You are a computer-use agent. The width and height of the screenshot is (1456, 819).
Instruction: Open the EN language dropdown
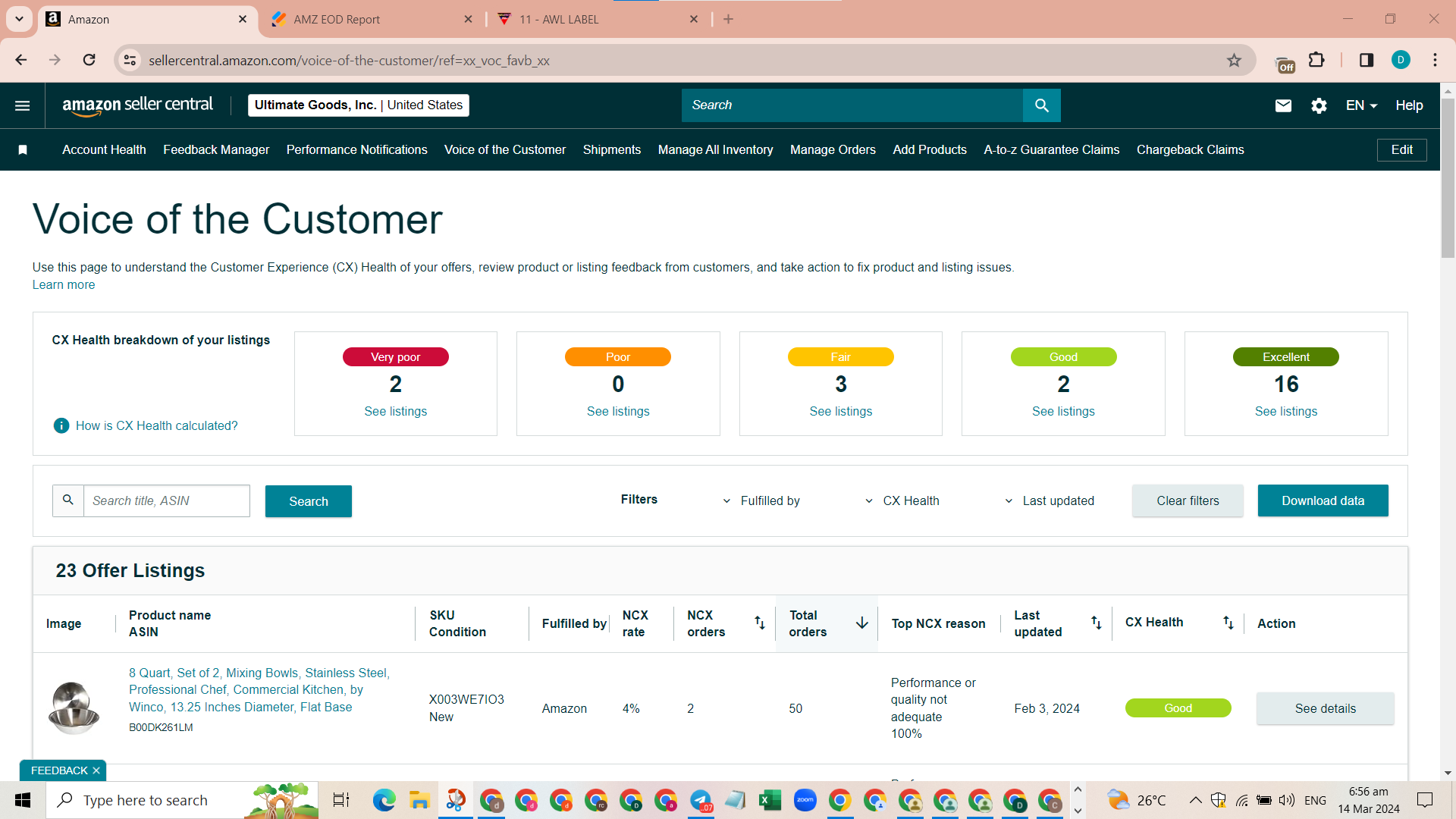[1361, 105]
